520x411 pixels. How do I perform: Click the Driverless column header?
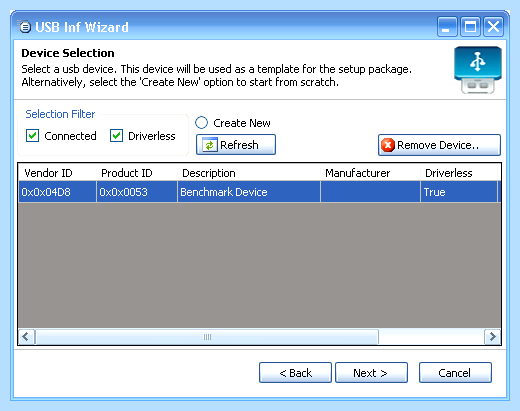coord(459,173)
